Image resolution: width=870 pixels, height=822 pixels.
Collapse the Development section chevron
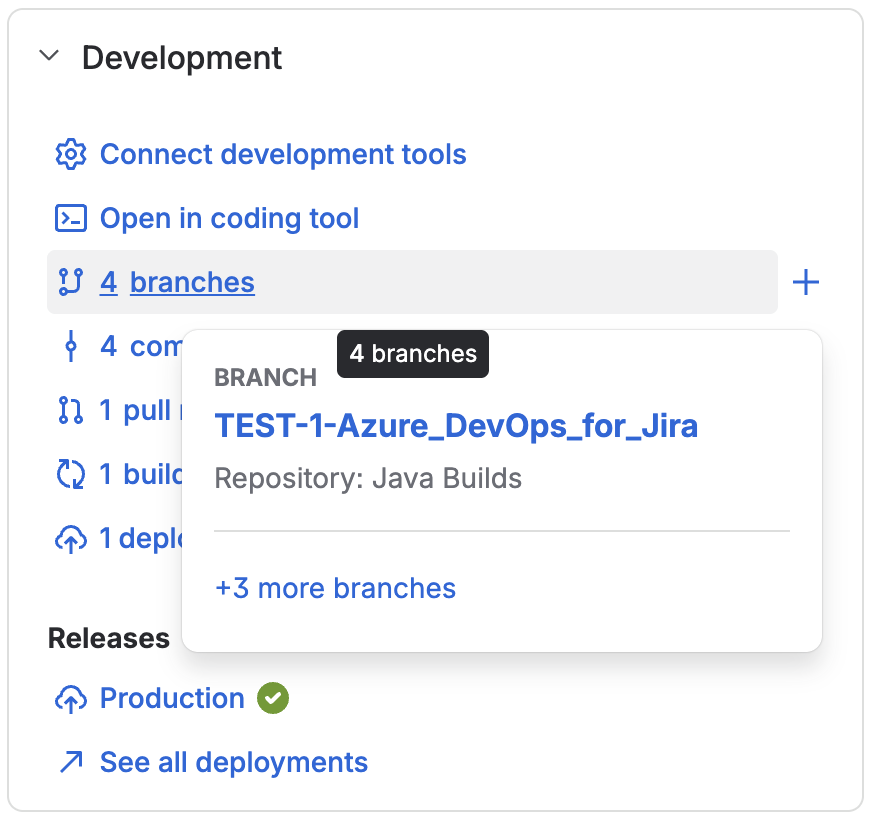pos(49,55)
